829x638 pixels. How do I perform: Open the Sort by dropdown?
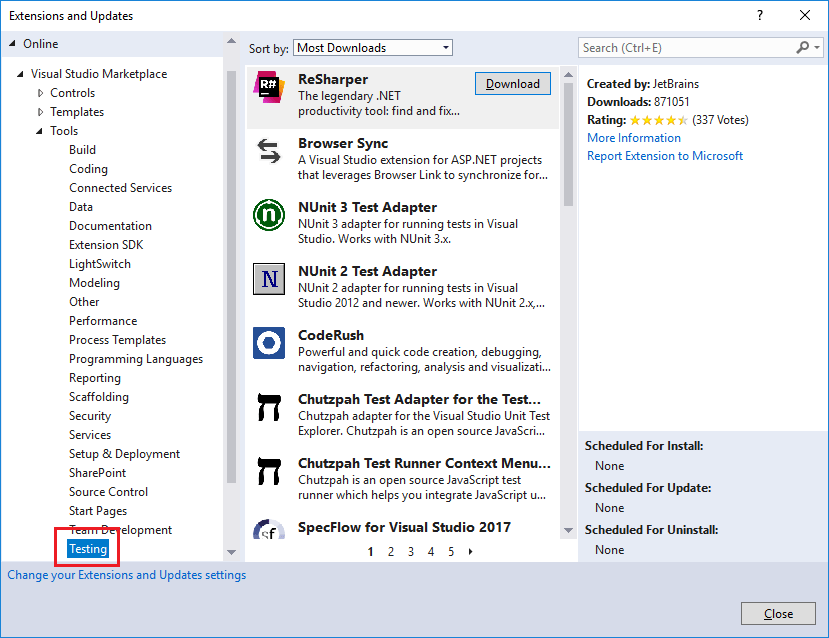[372, 47]
